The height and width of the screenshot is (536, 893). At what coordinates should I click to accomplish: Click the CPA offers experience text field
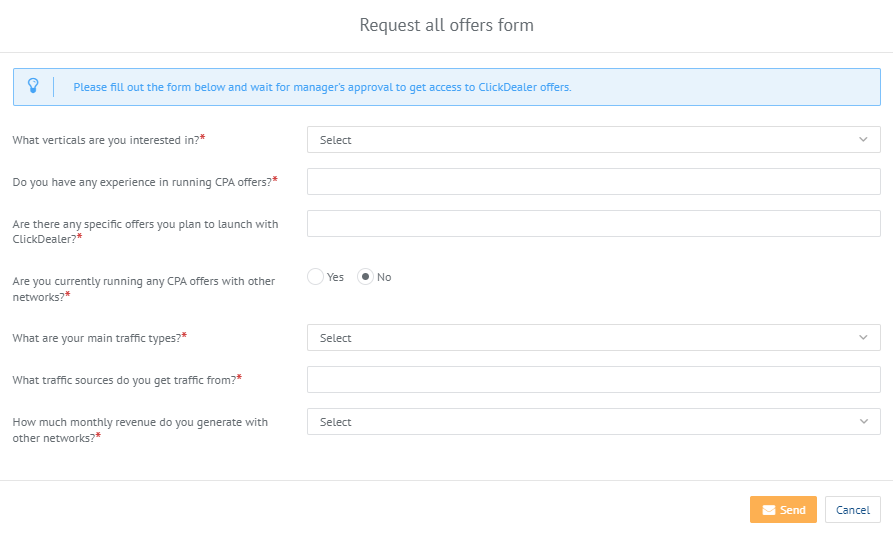593,182
